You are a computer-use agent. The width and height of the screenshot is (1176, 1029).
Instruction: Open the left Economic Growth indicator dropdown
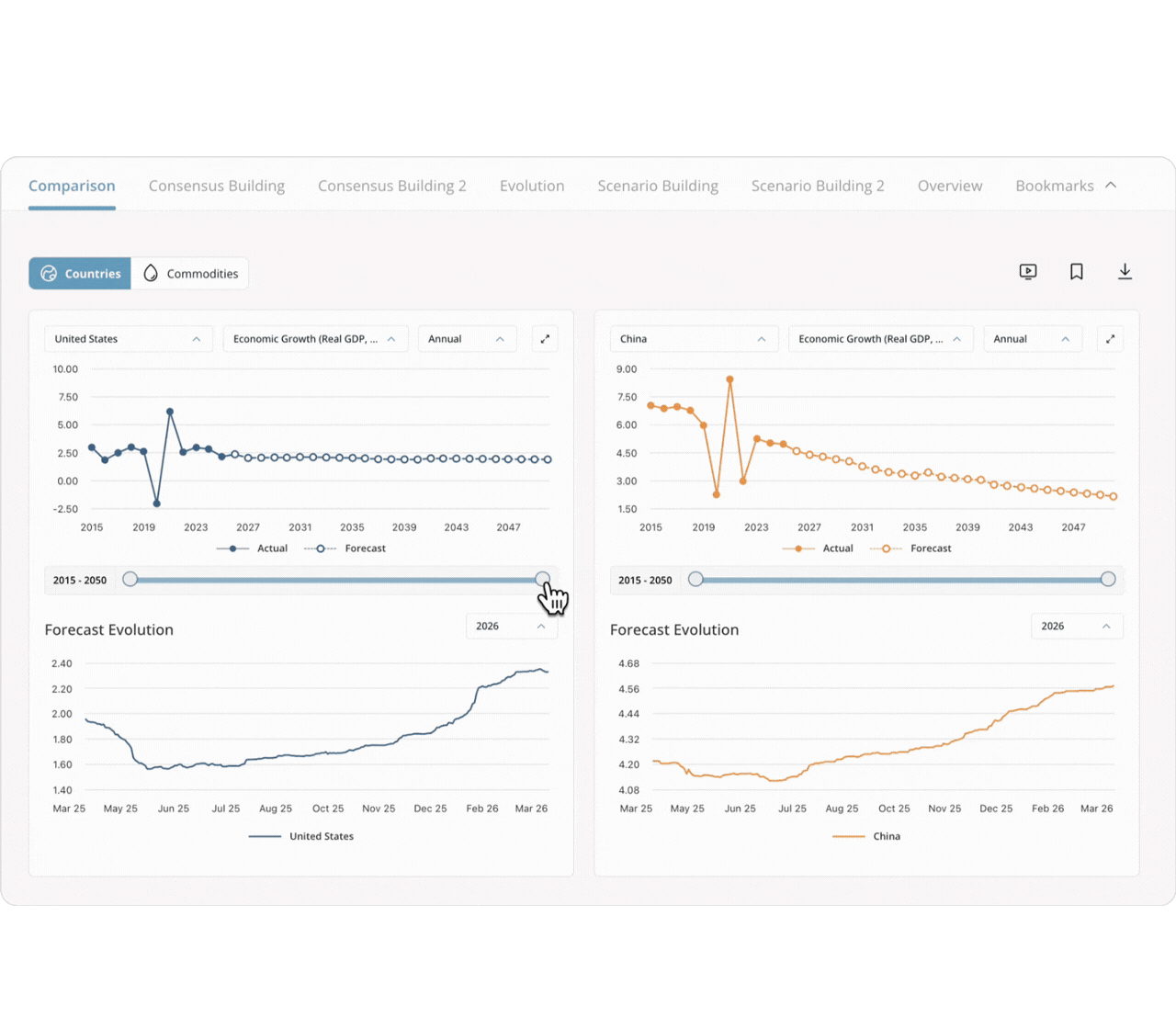[316, 339]
